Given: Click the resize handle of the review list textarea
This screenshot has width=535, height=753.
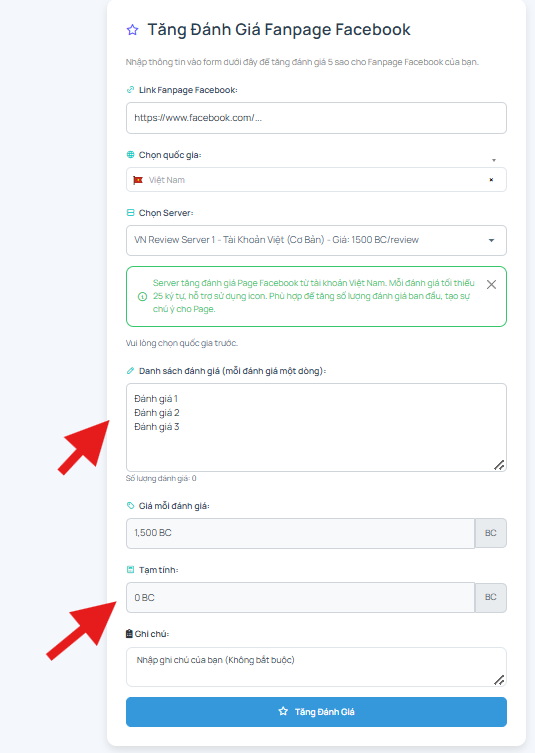Looking at the screenshot, I should (499, 465).
